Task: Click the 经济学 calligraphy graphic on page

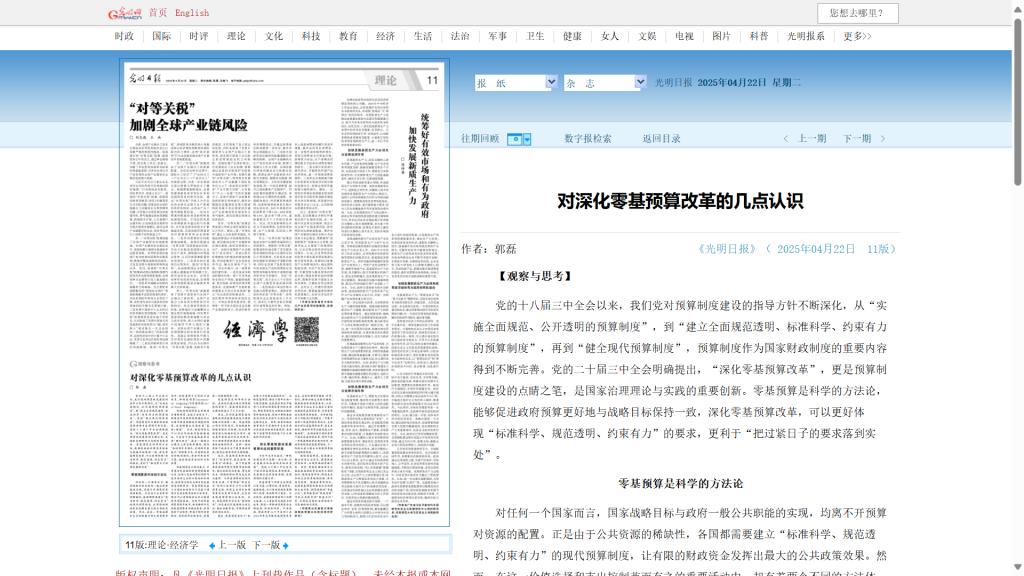Action: [252, 330]
